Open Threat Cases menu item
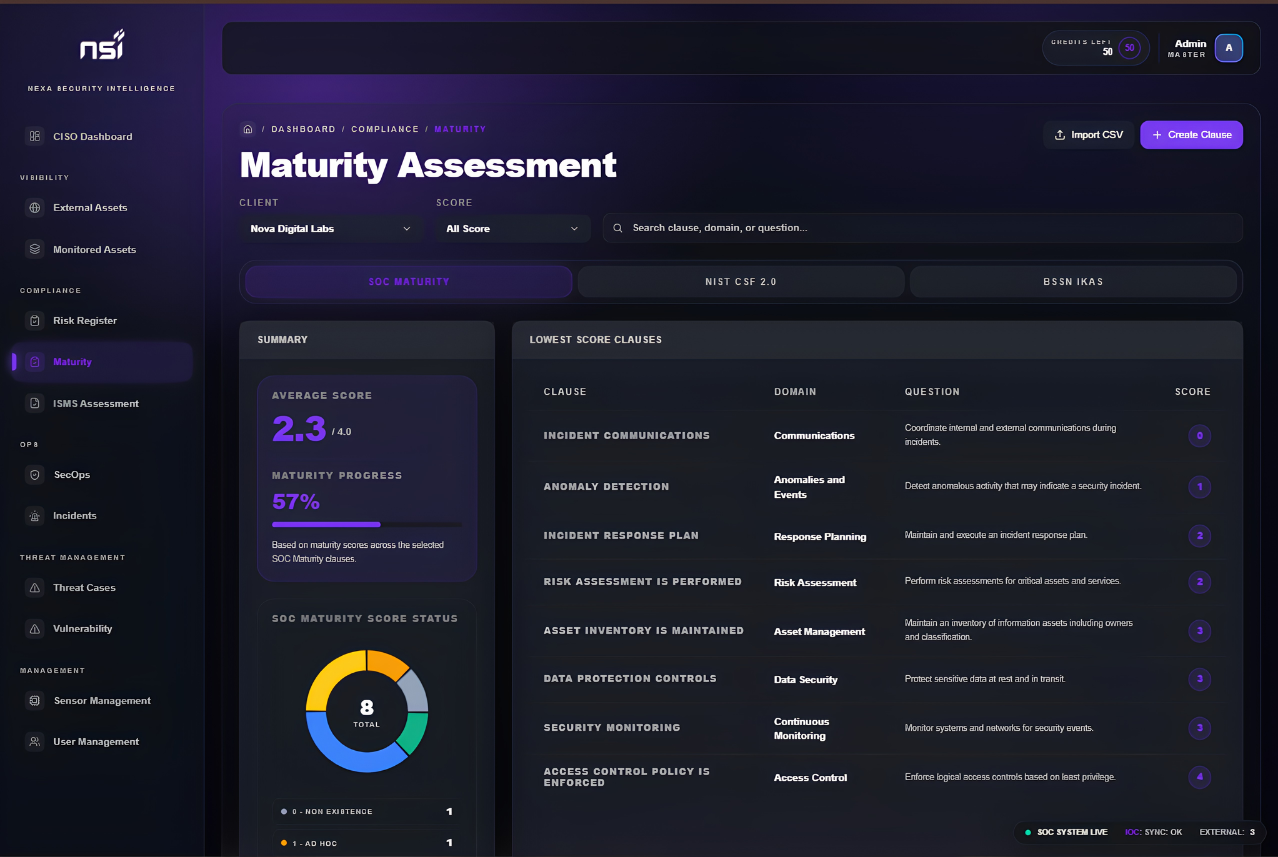Image resolution: width=1278 pixels, height=857 pixels. pos(102,588)
